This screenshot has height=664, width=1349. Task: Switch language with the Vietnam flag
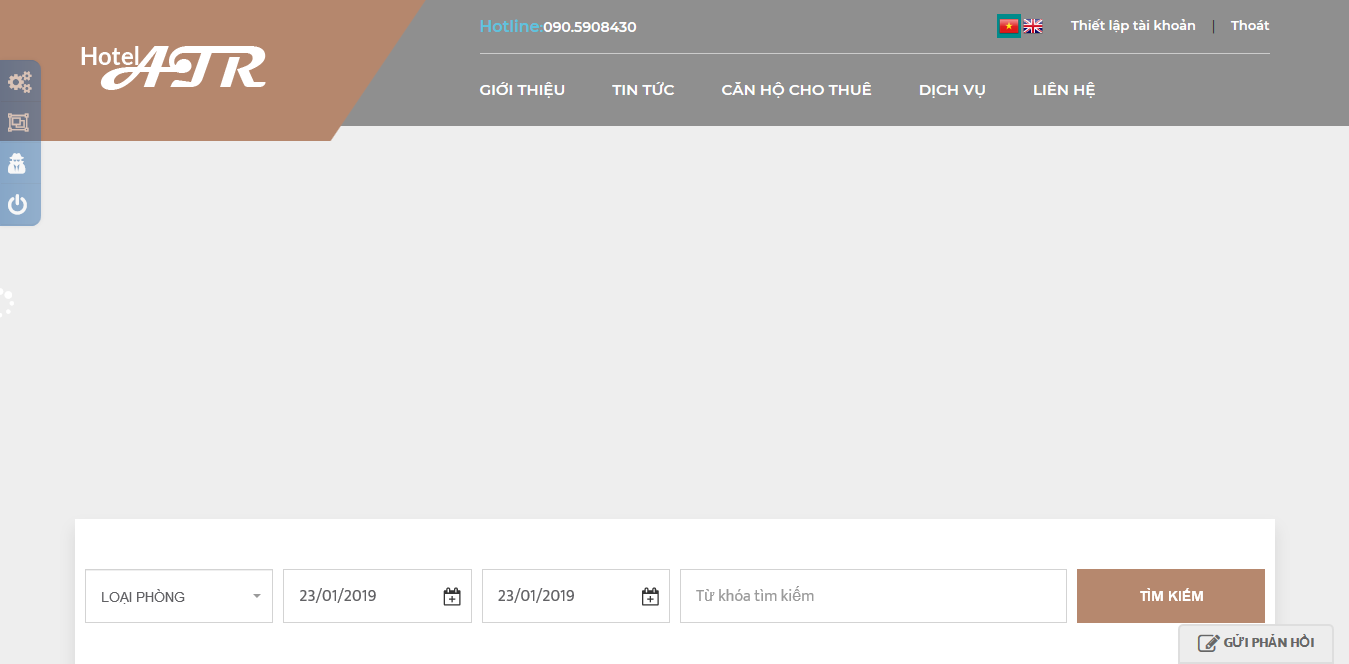pyautogui.click(x=1008, y=27)
